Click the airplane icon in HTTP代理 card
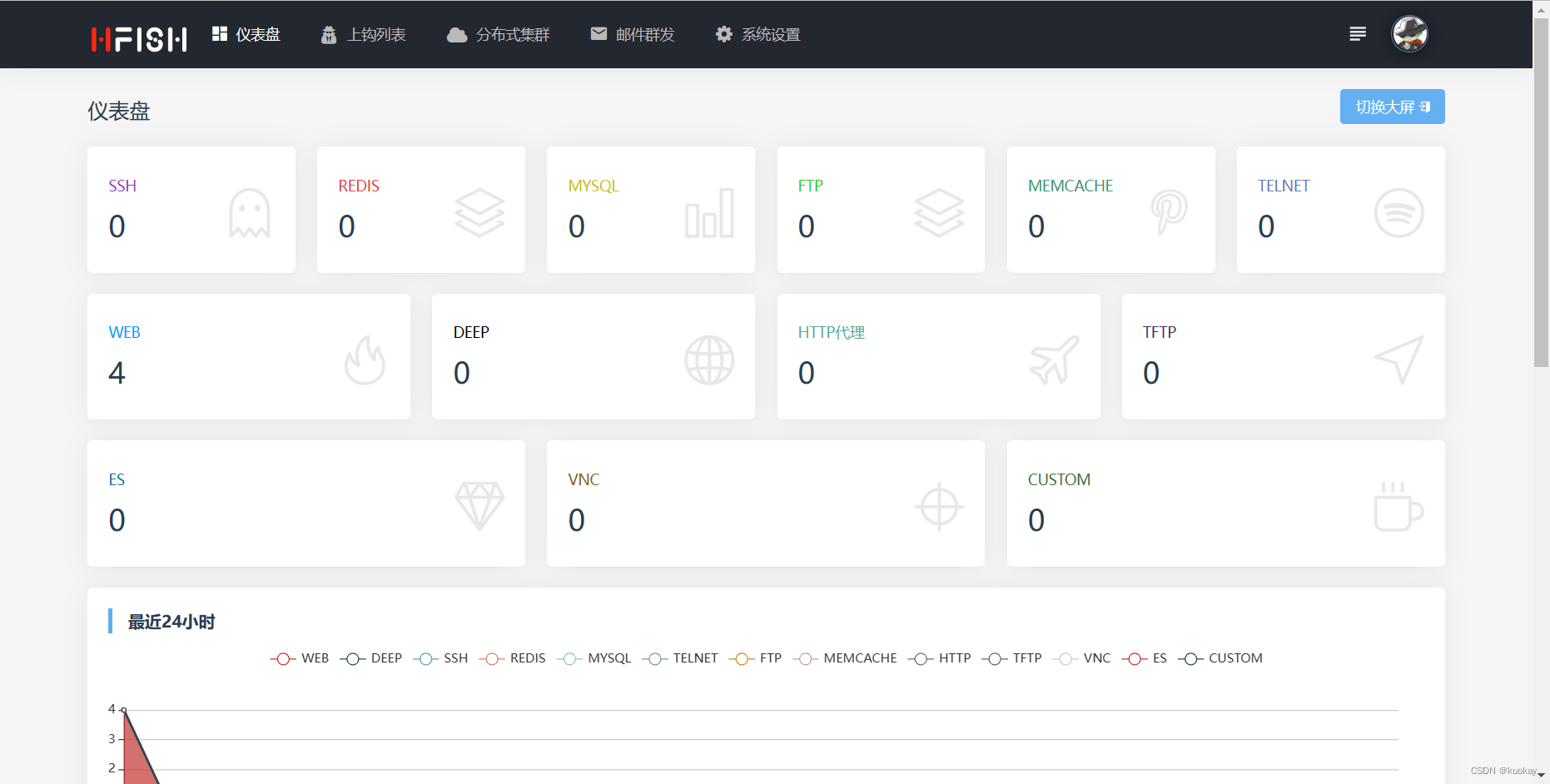 [1054, 360]
